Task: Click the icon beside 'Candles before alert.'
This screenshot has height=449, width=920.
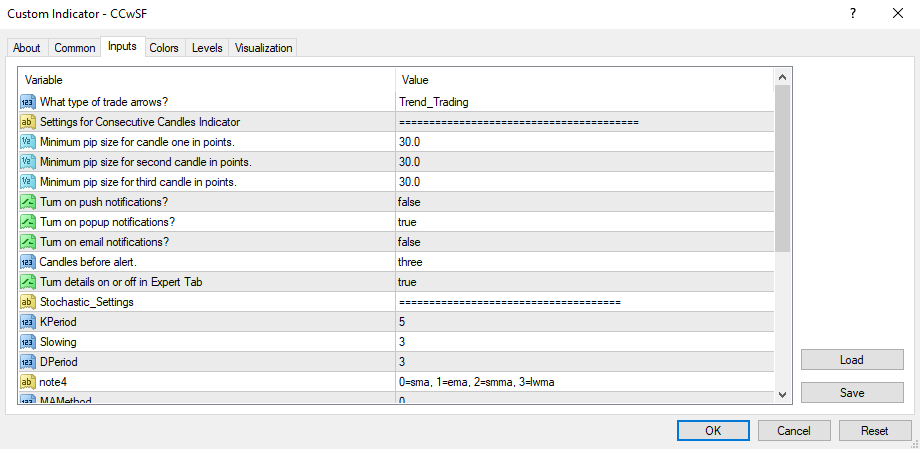Action: coord(28,262)
